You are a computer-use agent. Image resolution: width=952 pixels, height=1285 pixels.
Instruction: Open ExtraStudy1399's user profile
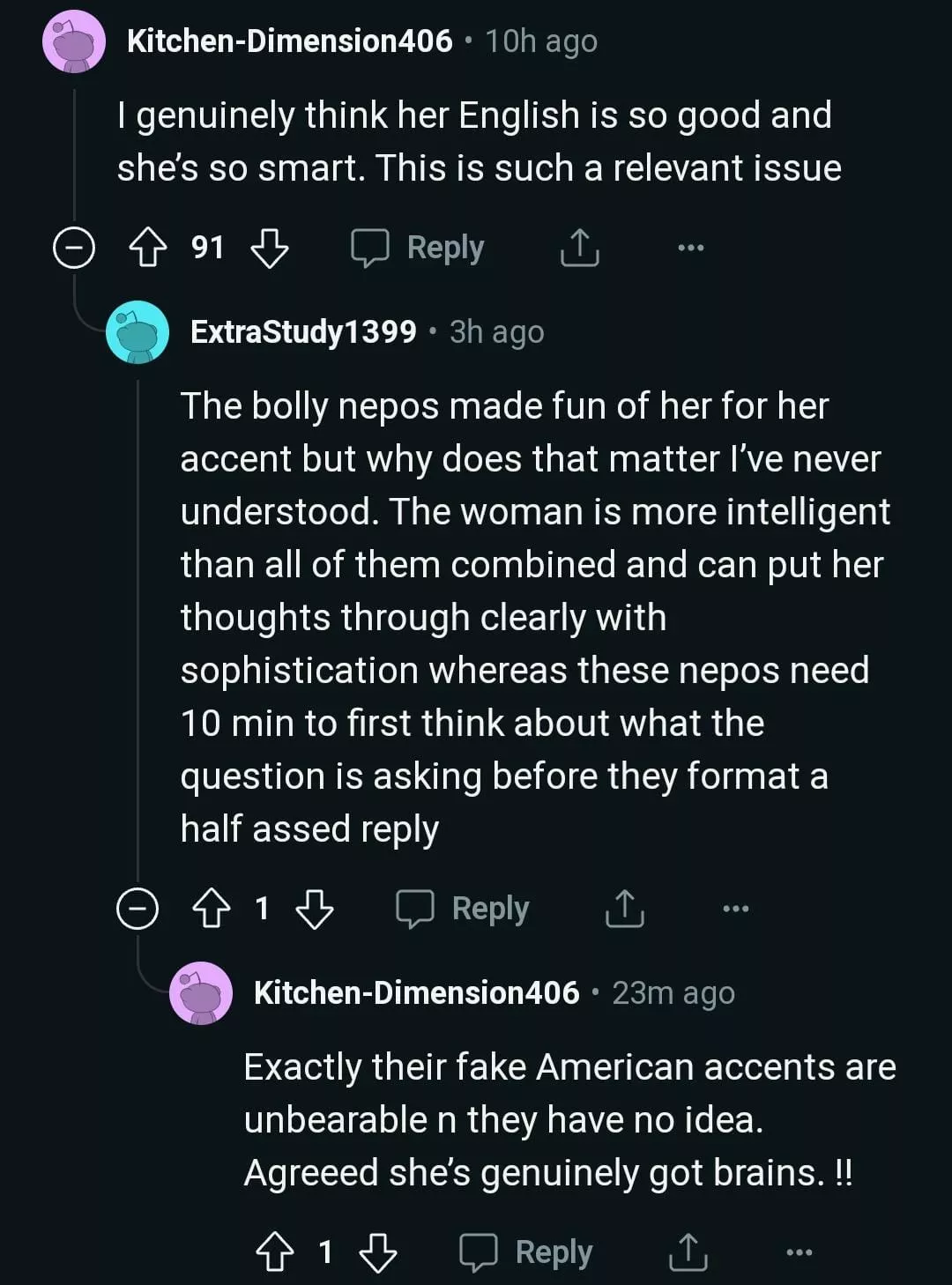(303, 331)
